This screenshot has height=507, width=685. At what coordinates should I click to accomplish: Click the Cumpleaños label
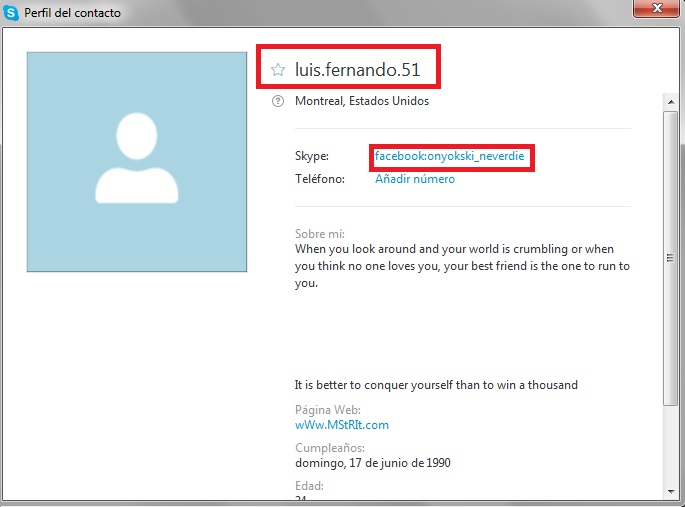[330, 448]
